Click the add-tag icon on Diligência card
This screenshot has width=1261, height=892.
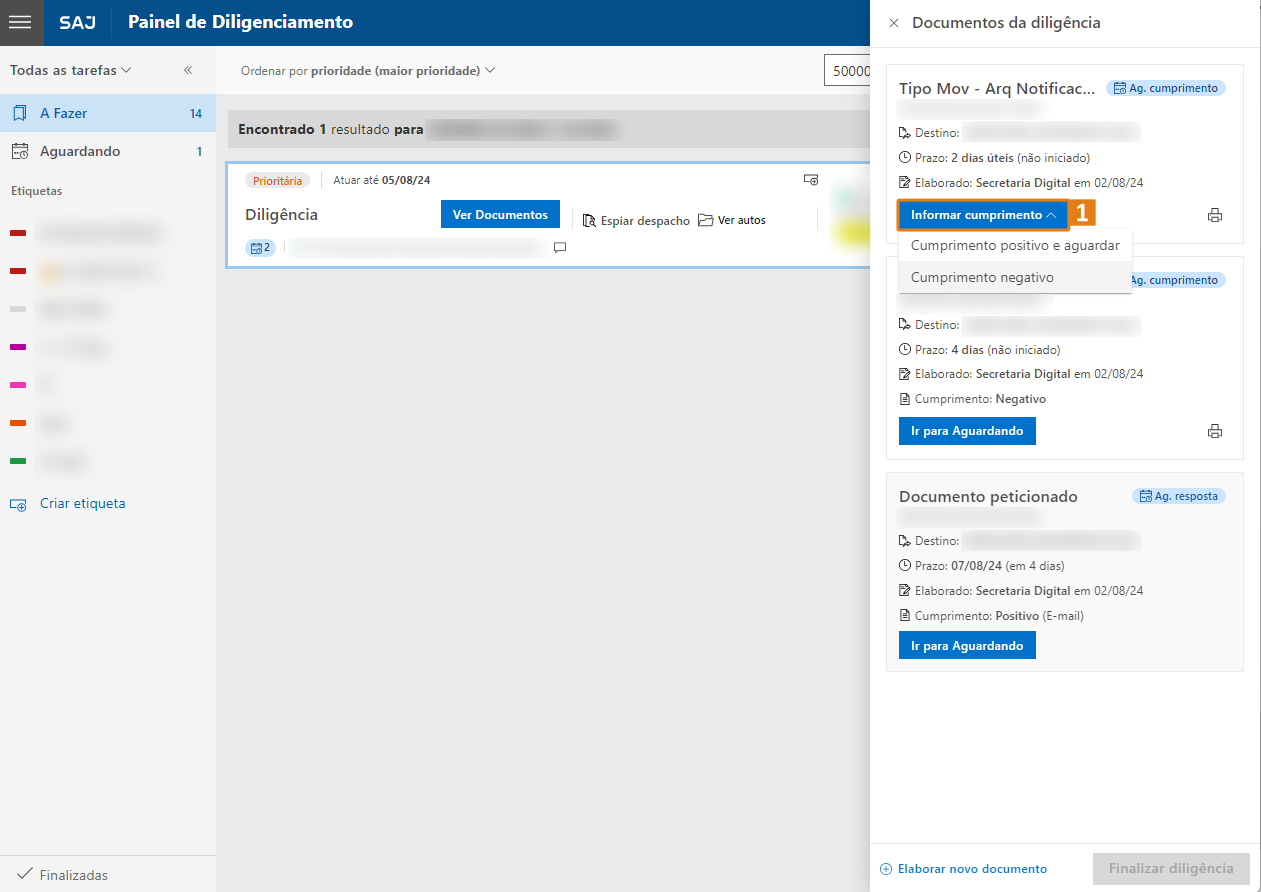pyautogui.click(x=811, y=180)
